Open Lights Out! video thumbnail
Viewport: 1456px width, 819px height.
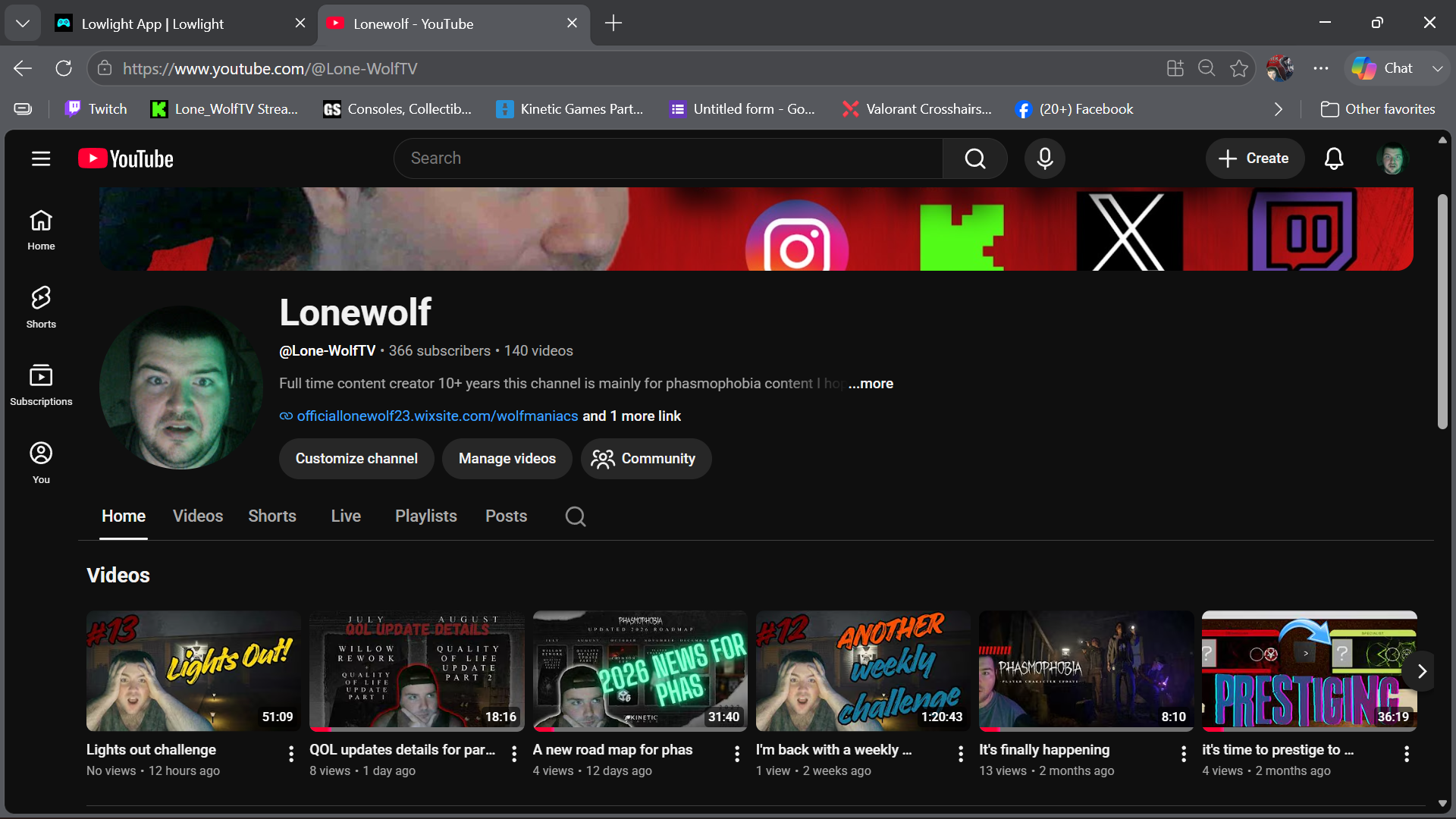click(x=193, y=671)
